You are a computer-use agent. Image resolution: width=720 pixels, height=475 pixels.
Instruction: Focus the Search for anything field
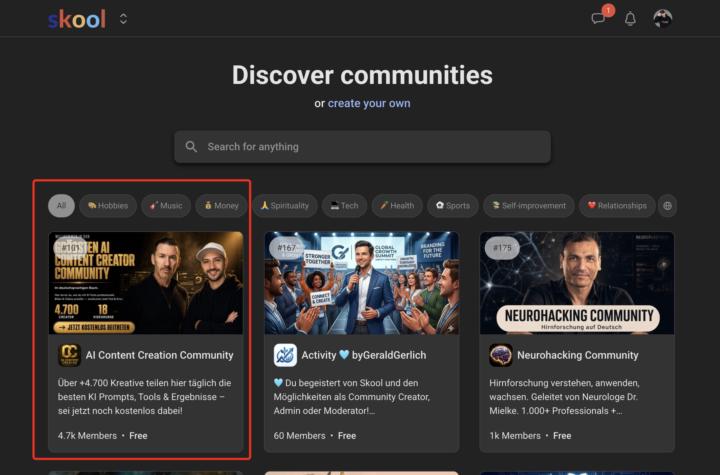(x=362, y=147)
